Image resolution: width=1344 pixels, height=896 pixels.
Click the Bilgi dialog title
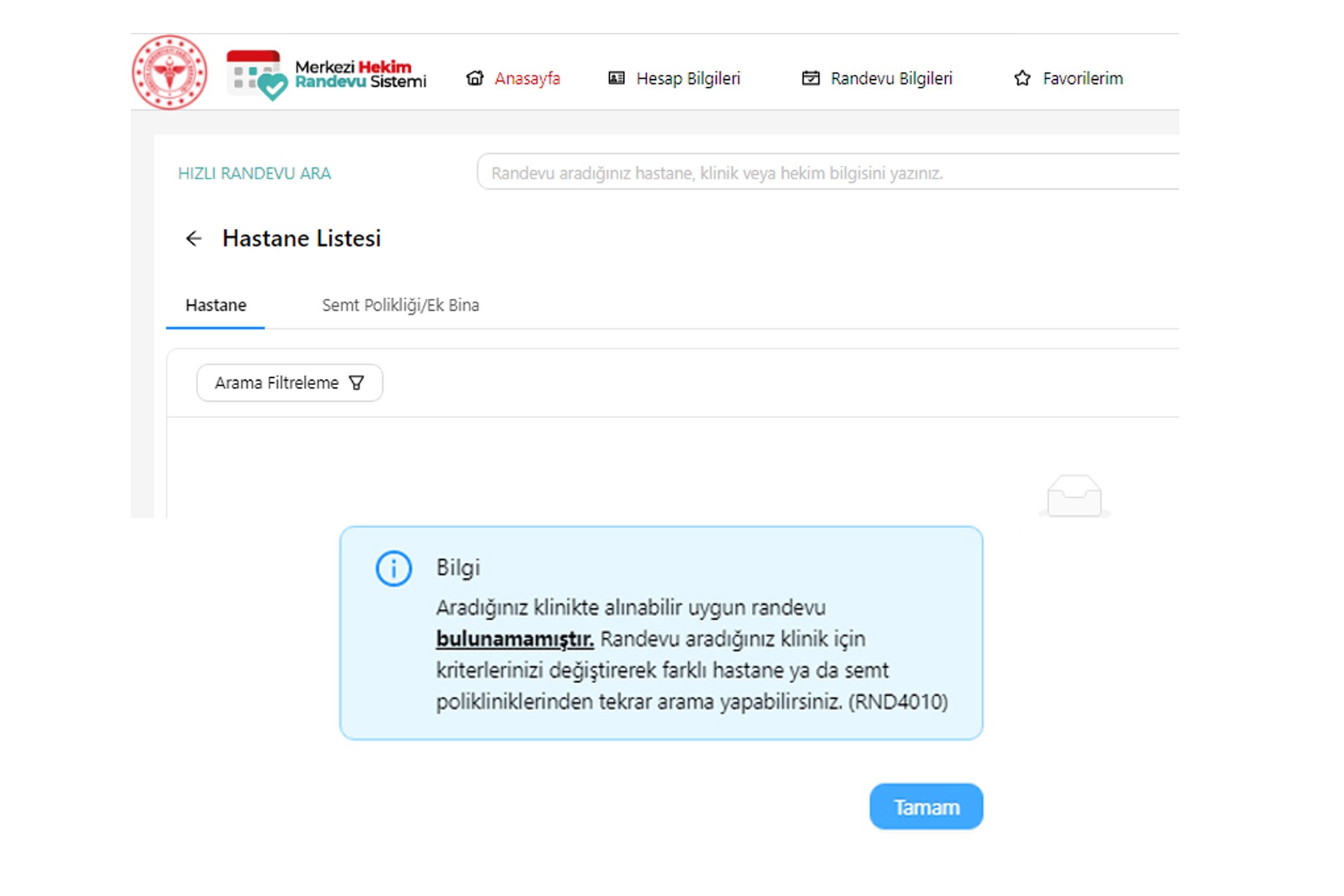coord(458,568)
